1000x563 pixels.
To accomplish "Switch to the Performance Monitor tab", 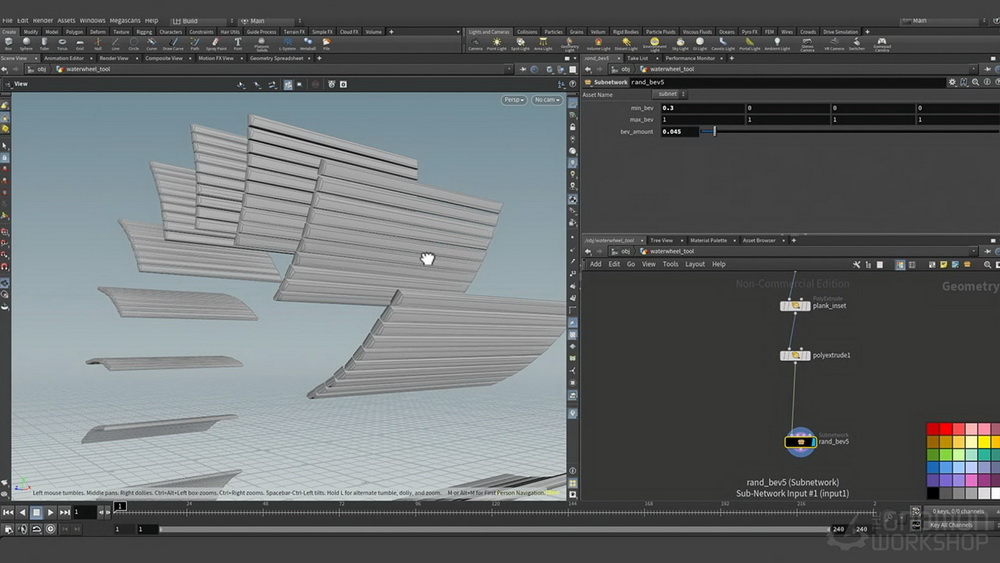I will pos(690,58).
